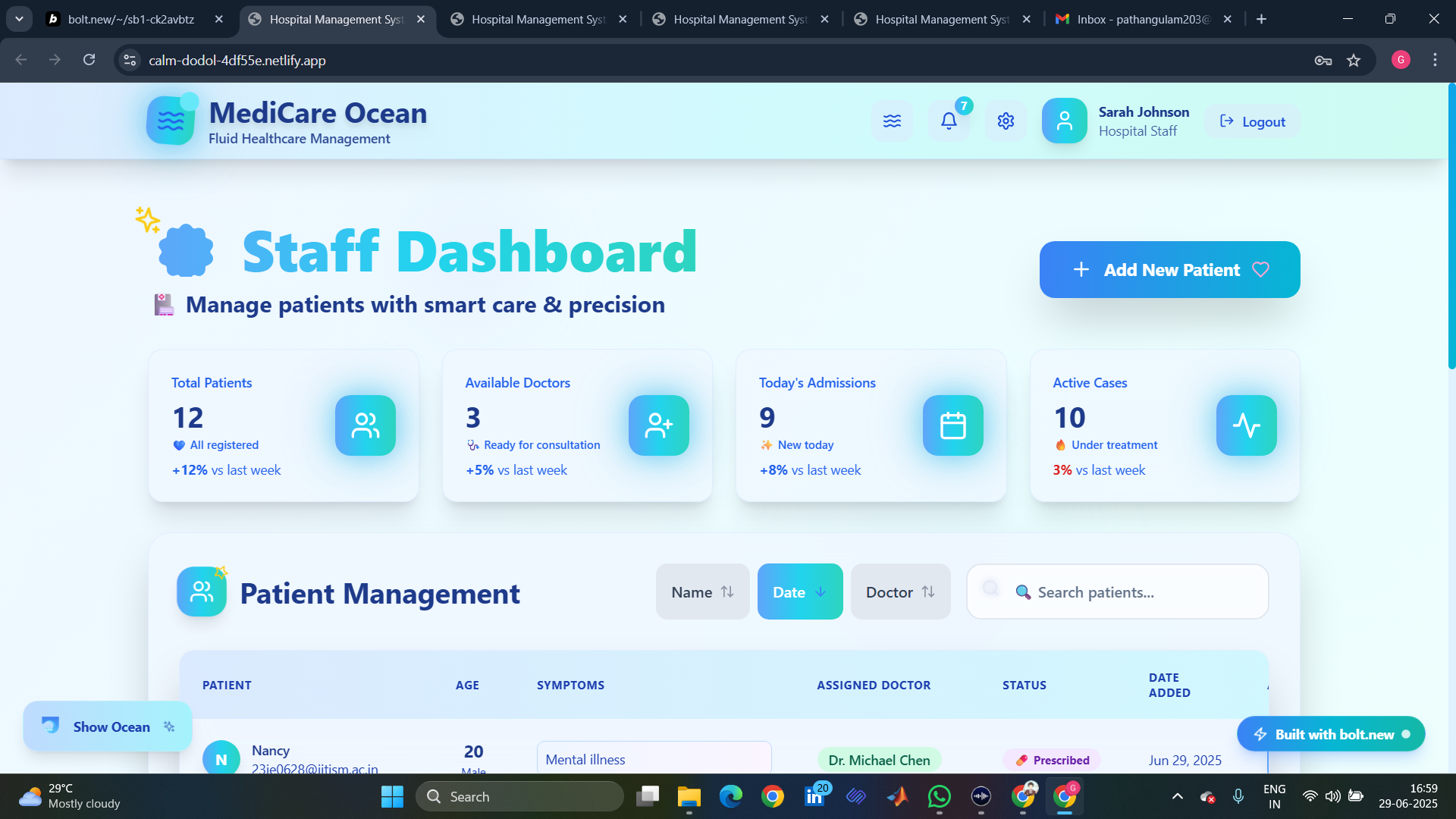Click the MediCare Ocean logo icon
This screenshot has width=1456, height=819.
[171, 121]
